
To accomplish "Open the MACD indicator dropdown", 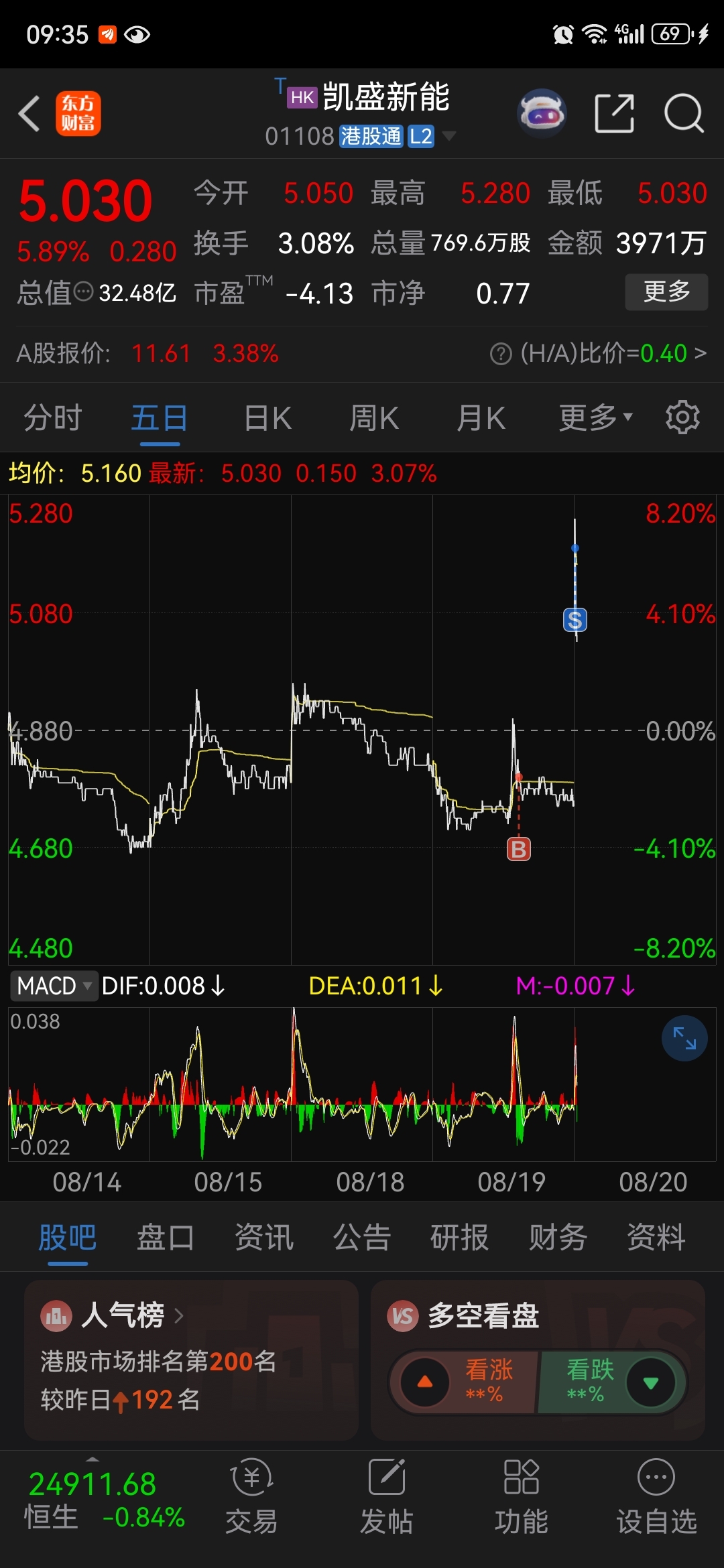I will point(54,986).
